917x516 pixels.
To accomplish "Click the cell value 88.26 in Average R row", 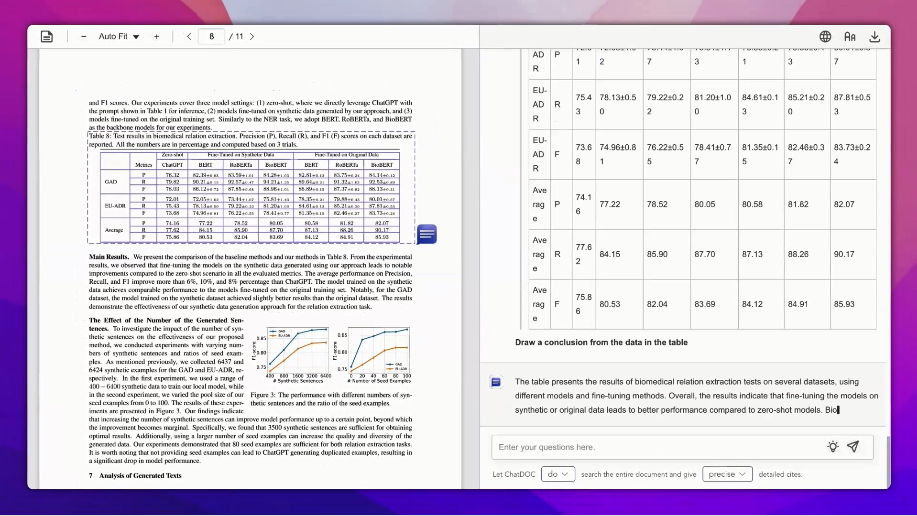I will [798, 254].
